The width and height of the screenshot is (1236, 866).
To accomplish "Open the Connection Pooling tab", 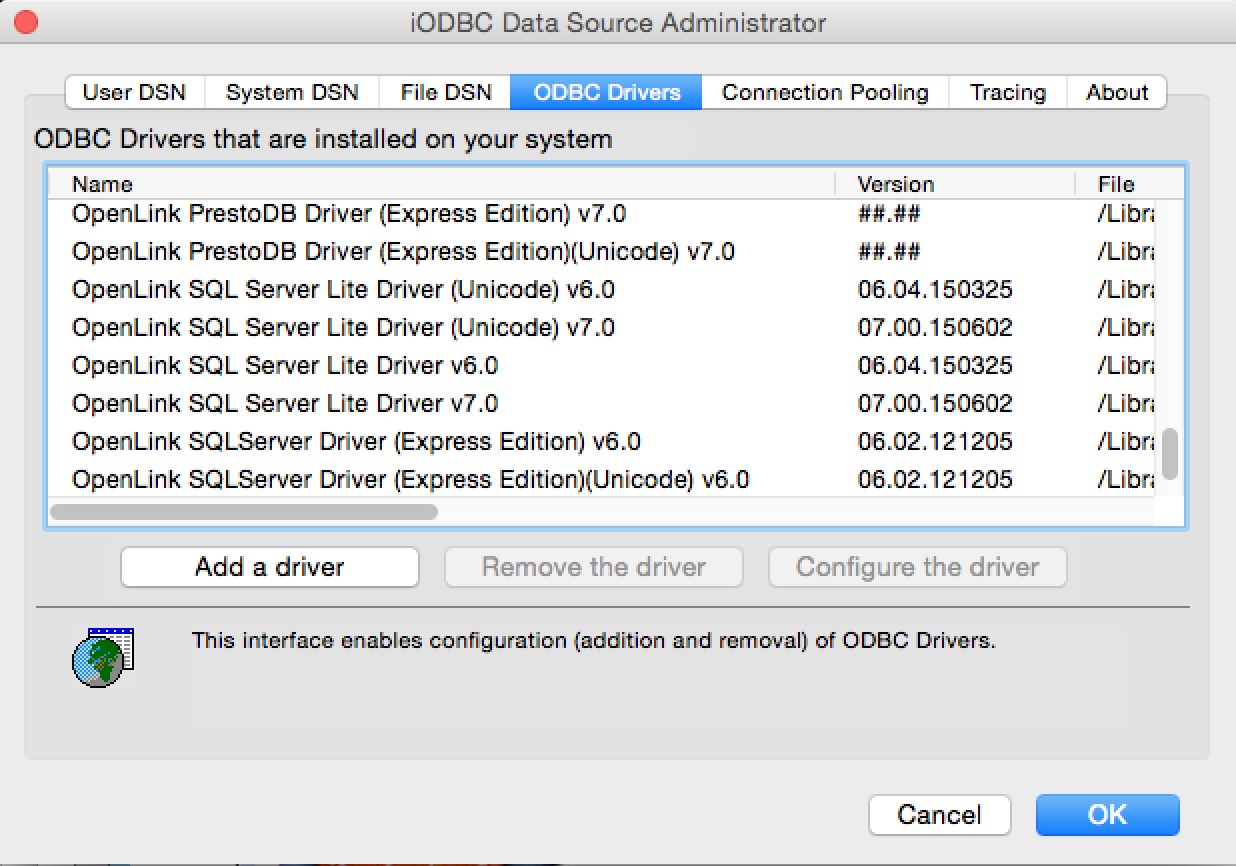I will (825, 93).
